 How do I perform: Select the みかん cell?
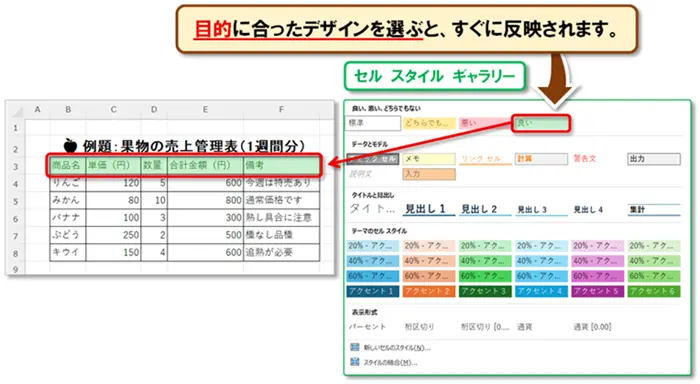(68, 200)
